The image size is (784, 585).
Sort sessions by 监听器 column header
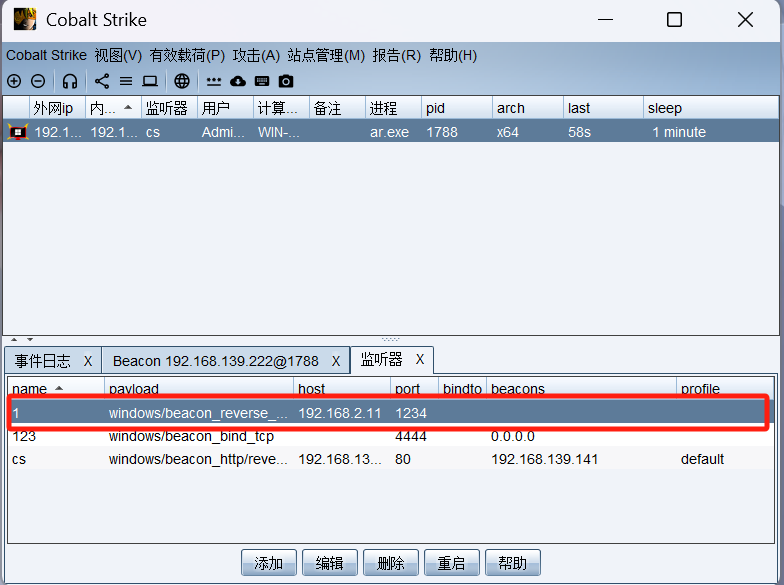170,108
